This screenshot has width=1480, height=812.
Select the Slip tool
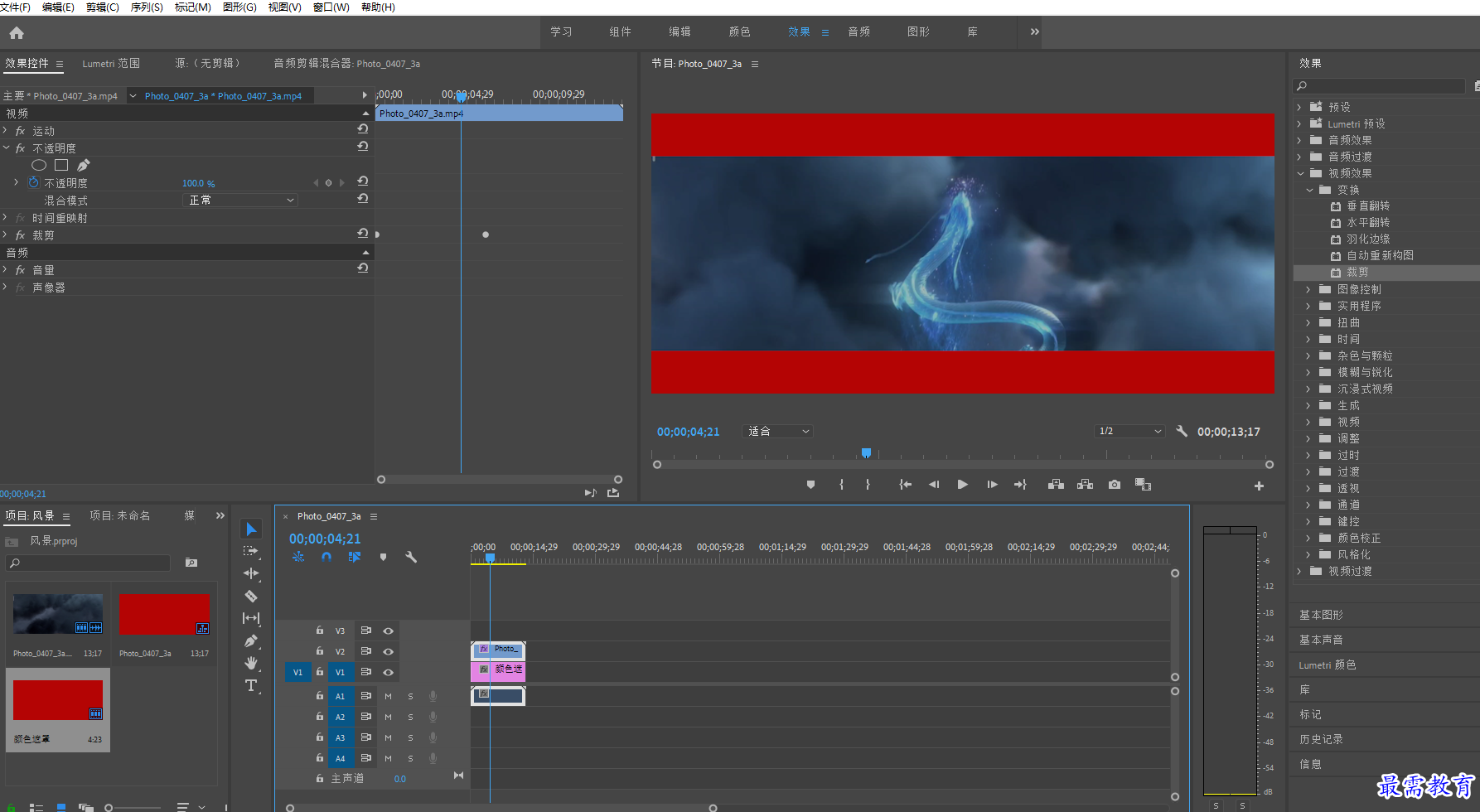pyautogui.click(x=251, y=618)
